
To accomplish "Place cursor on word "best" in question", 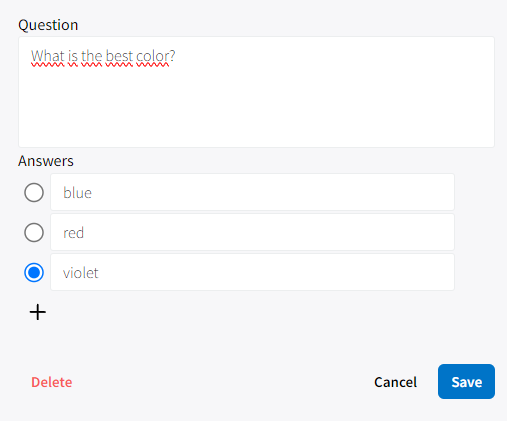I will pyautogui.click(x=119, y=56).
